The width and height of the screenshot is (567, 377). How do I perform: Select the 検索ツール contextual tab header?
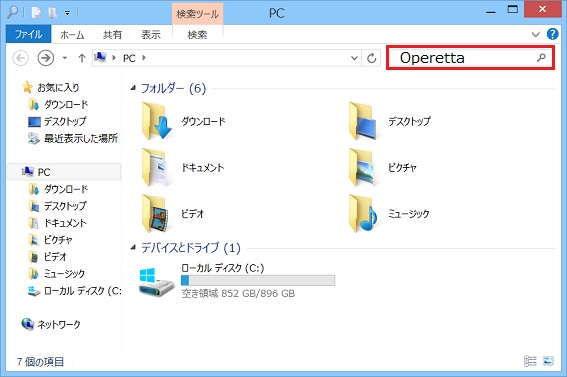tap(197, 14)
